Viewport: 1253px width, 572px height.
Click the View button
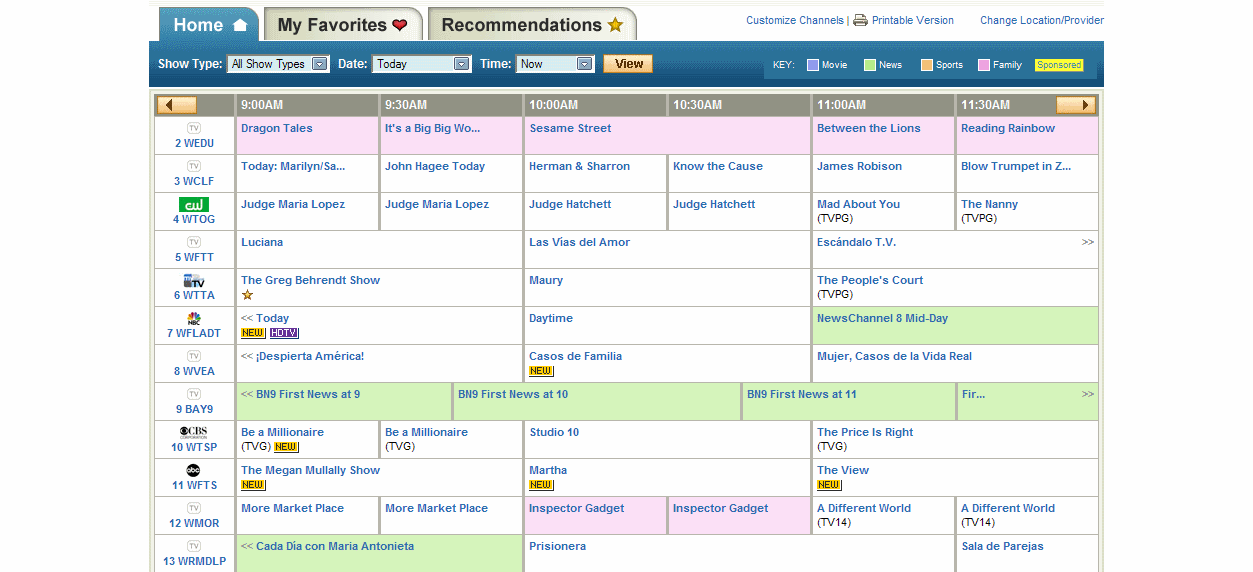[628, 64]
